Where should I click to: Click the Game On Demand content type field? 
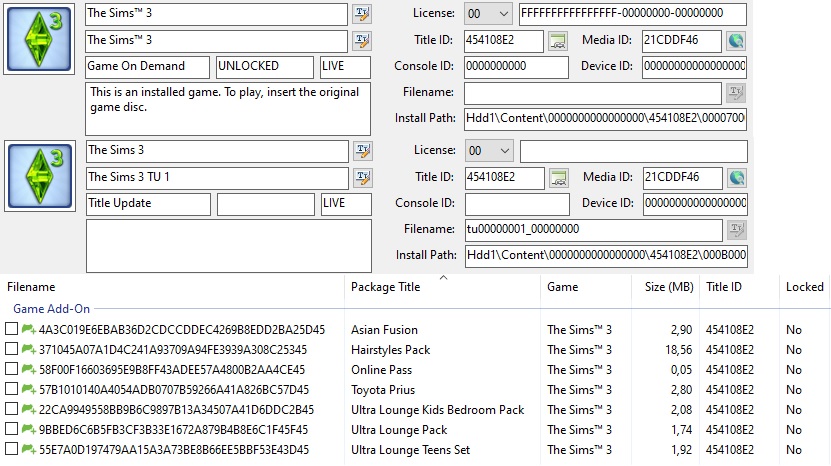click(147, 67)
